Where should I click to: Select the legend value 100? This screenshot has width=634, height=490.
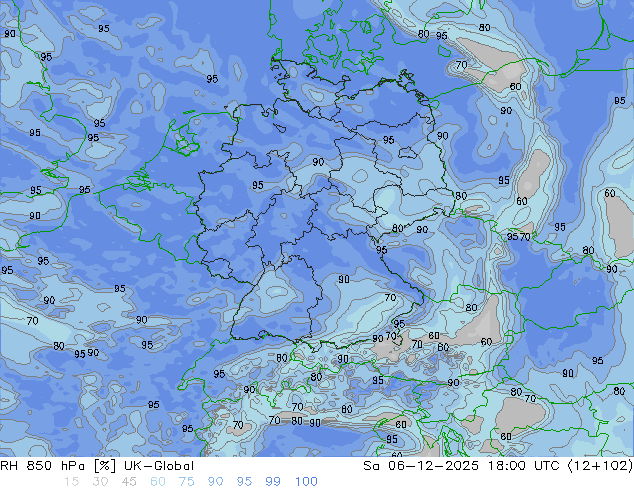click(306, 482)
